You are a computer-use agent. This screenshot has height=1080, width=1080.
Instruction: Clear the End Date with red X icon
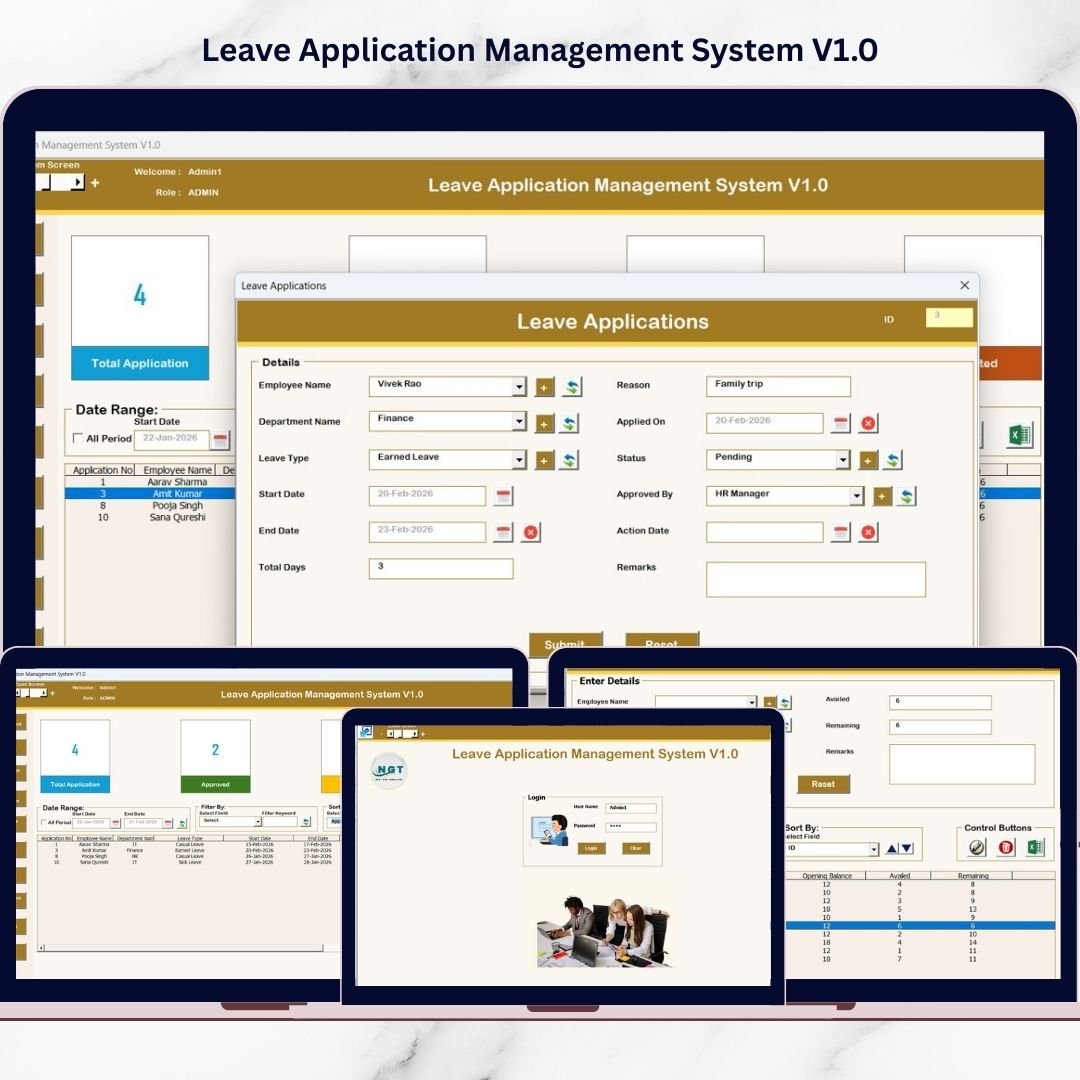531,532
